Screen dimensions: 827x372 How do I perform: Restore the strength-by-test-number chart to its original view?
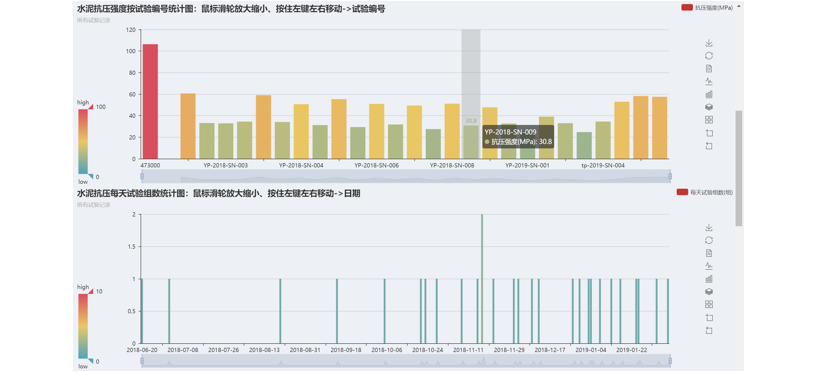pos(709,56)
